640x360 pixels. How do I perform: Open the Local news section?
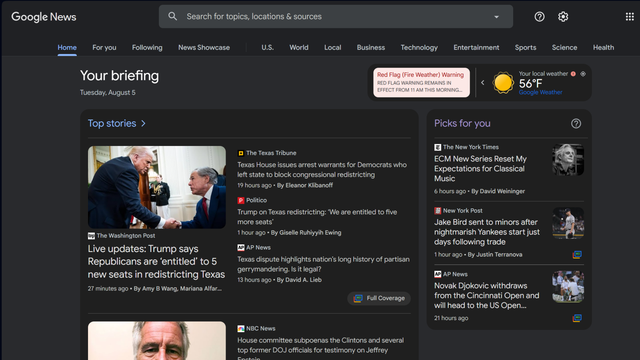click(332, 47)
